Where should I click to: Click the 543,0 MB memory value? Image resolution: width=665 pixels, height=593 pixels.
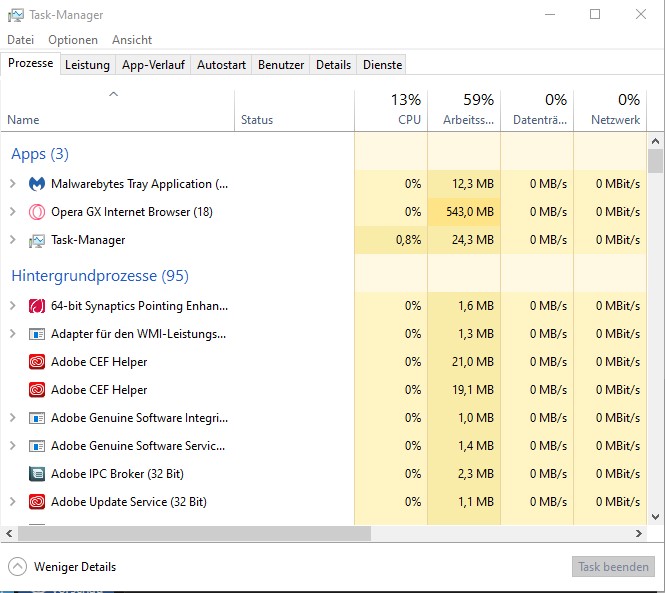tap(470, 212)
